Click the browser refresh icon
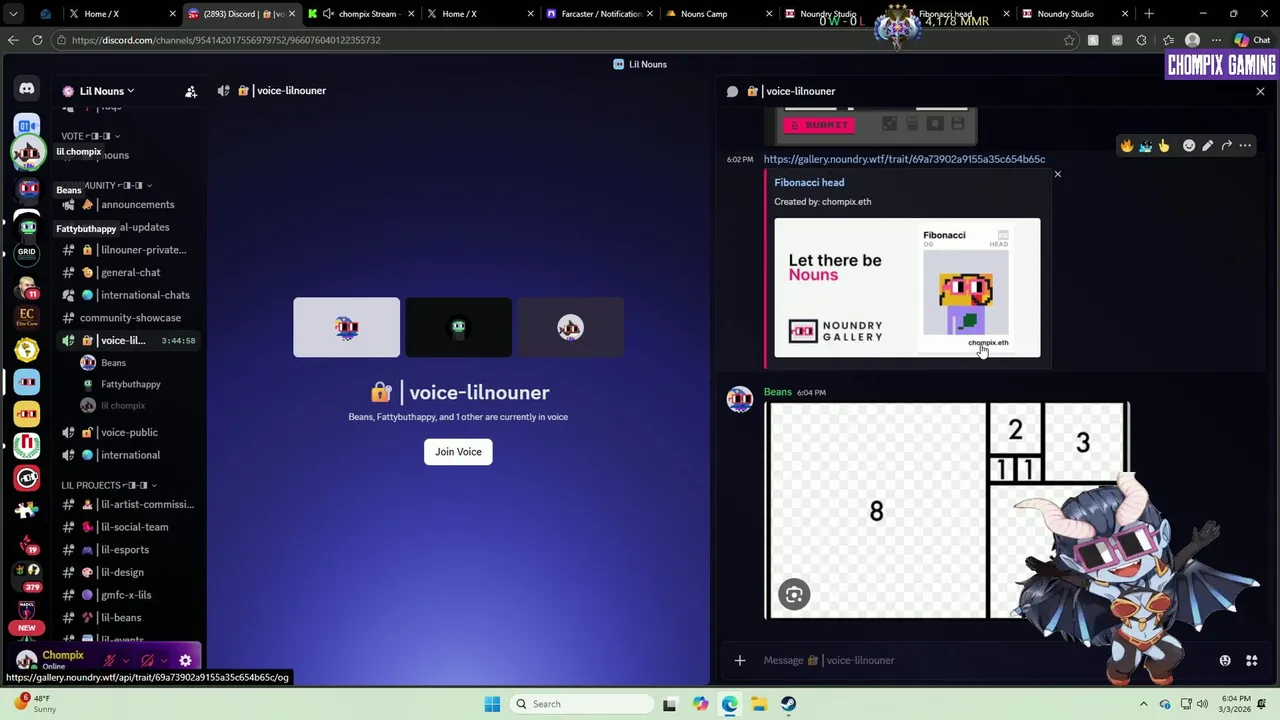1280x720 pixels. click(37, 40)
